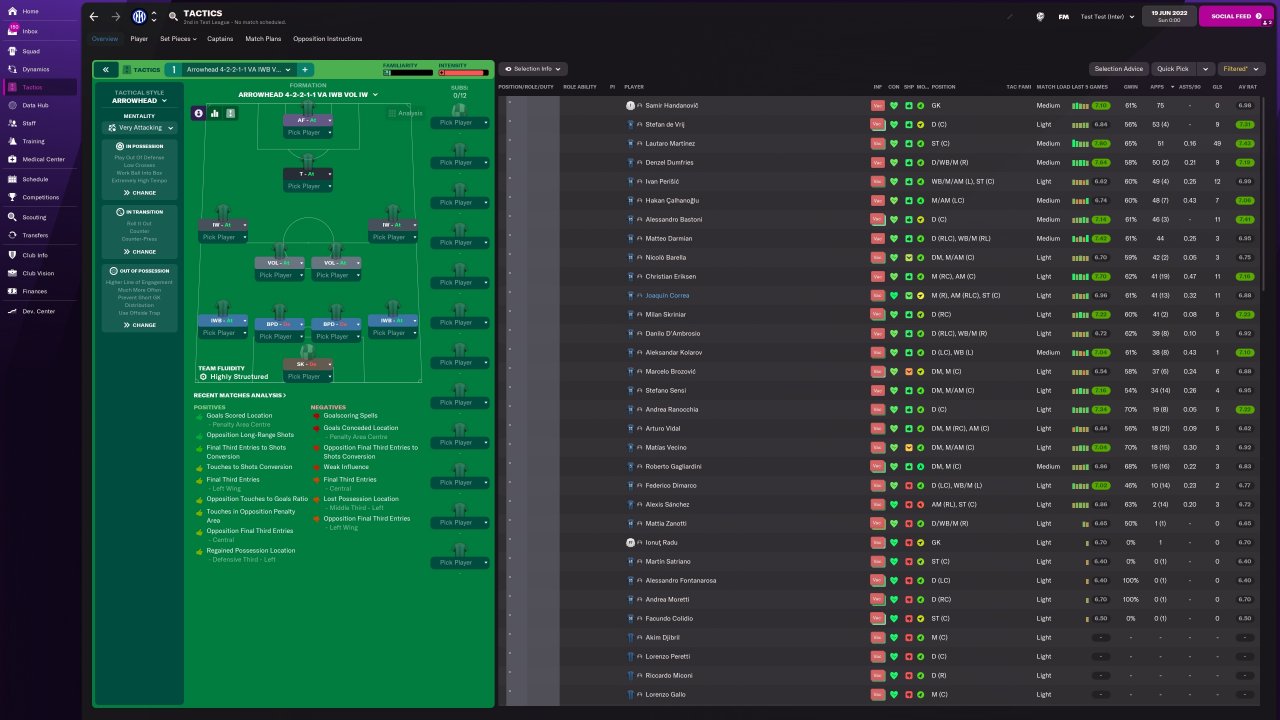Open the Opposition Instructions tab
The height and width of the screenshot is (720, 1280).
point(328,39)
